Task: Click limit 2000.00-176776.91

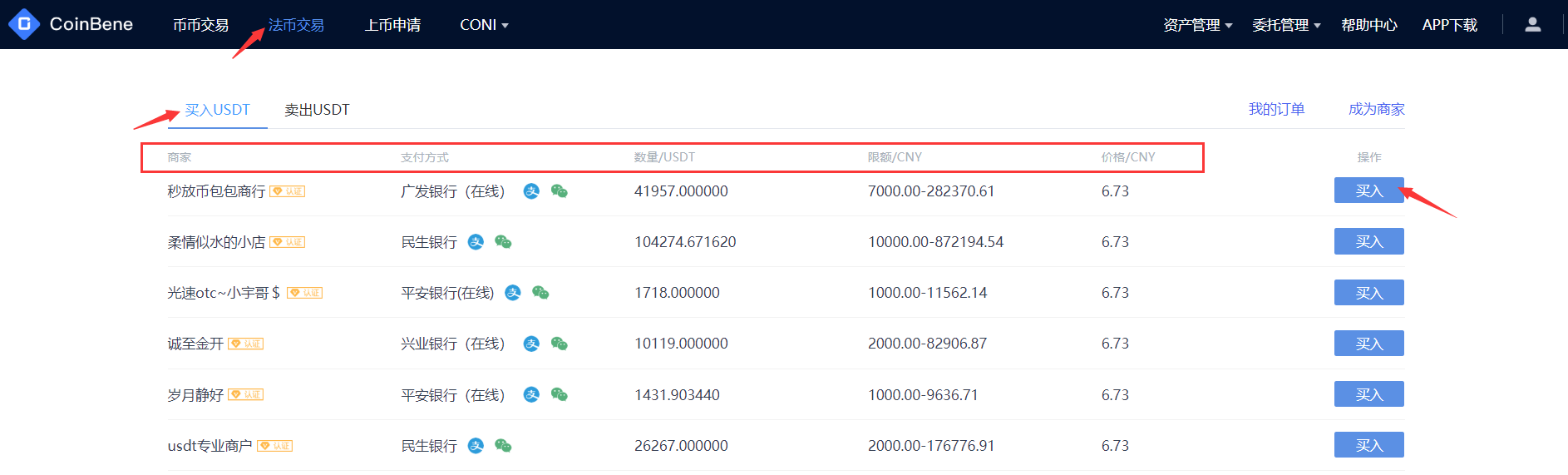Action: tap(931, 446)
